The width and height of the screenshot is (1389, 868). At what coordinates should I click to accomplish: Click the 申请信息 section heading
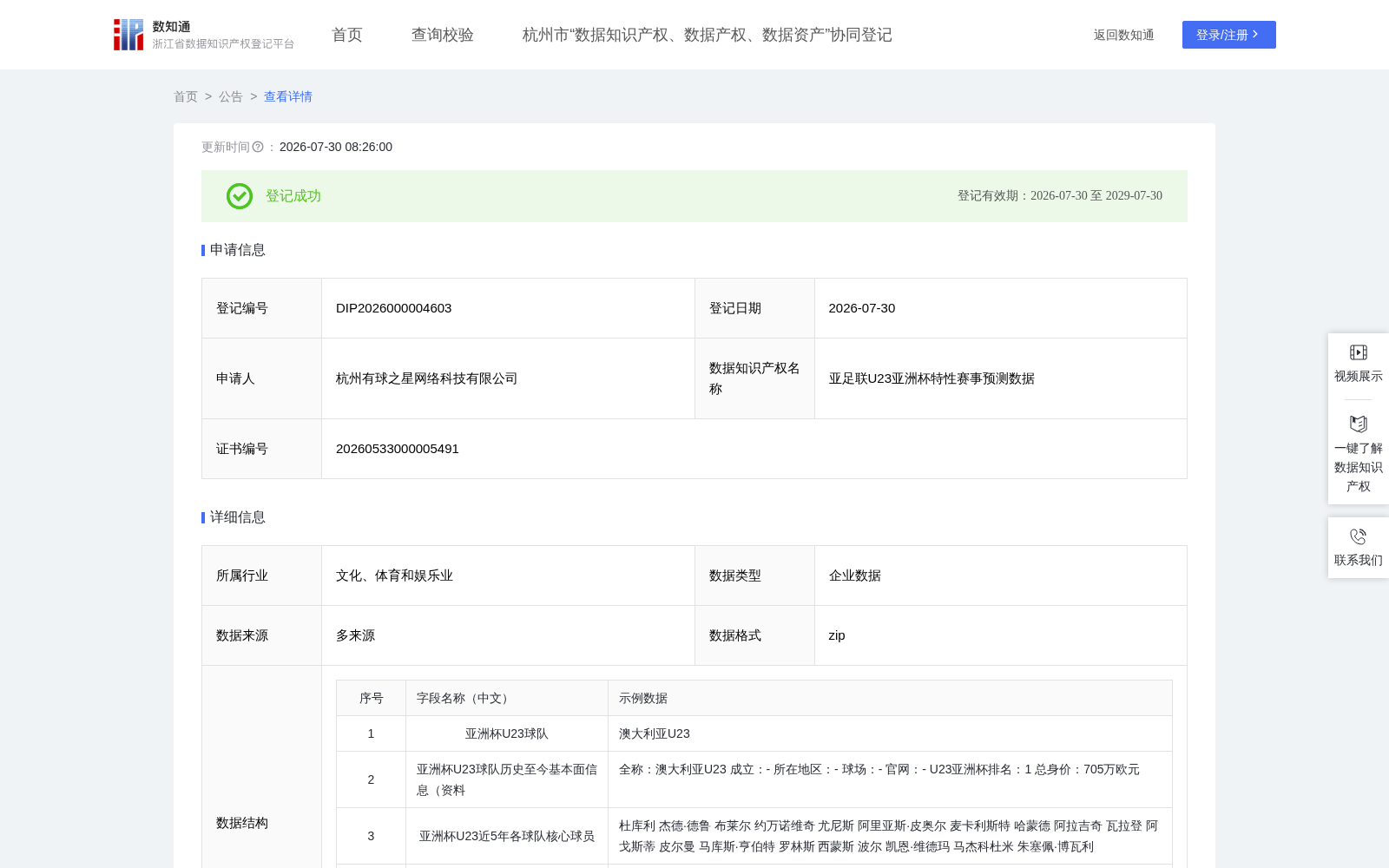tap(237, 250)
